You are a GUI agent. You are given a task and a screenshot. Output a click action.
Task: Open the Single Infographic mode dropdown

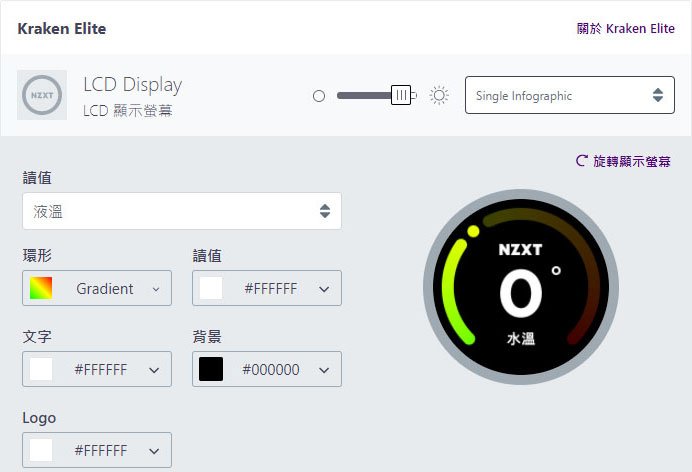click(570, 95)
